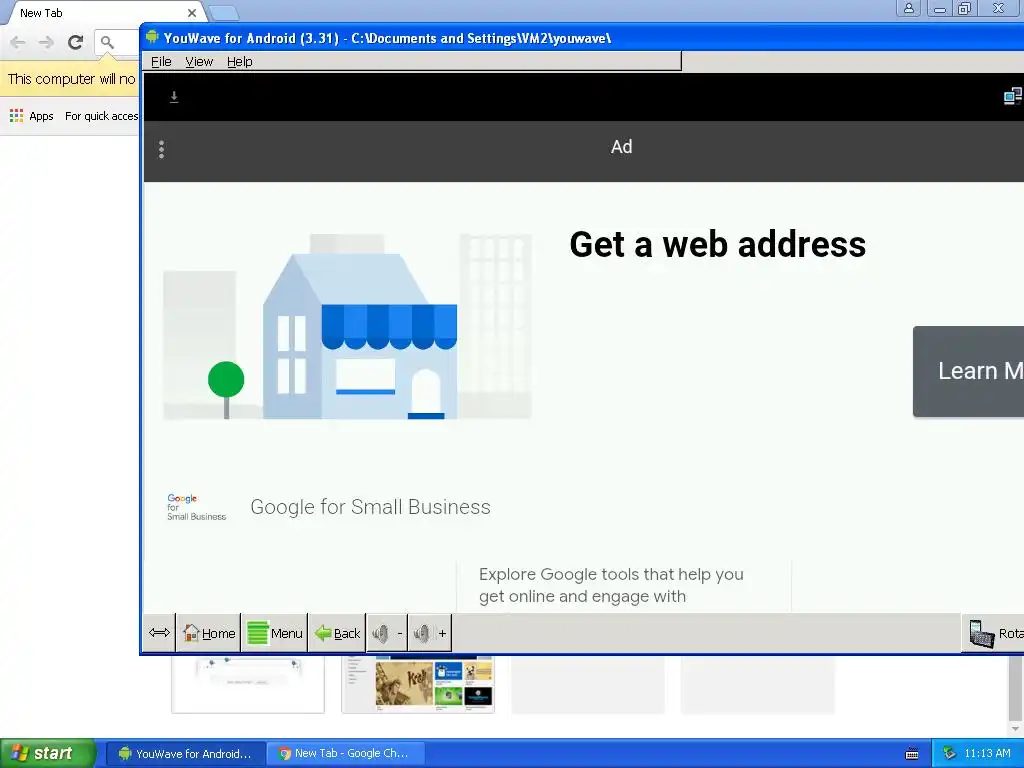The image size is (1024, 768).
Task: Click the Rotate button in YouWave toolbar
Action: (993, 633)
